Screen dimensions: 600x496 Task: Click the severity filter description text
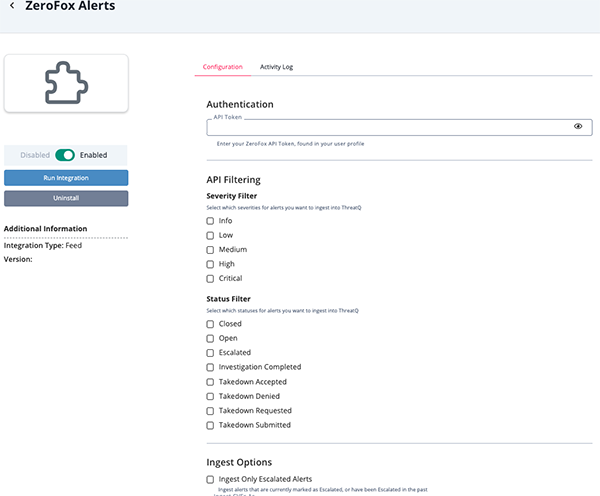pyautogui.click(x=284, y=208)
